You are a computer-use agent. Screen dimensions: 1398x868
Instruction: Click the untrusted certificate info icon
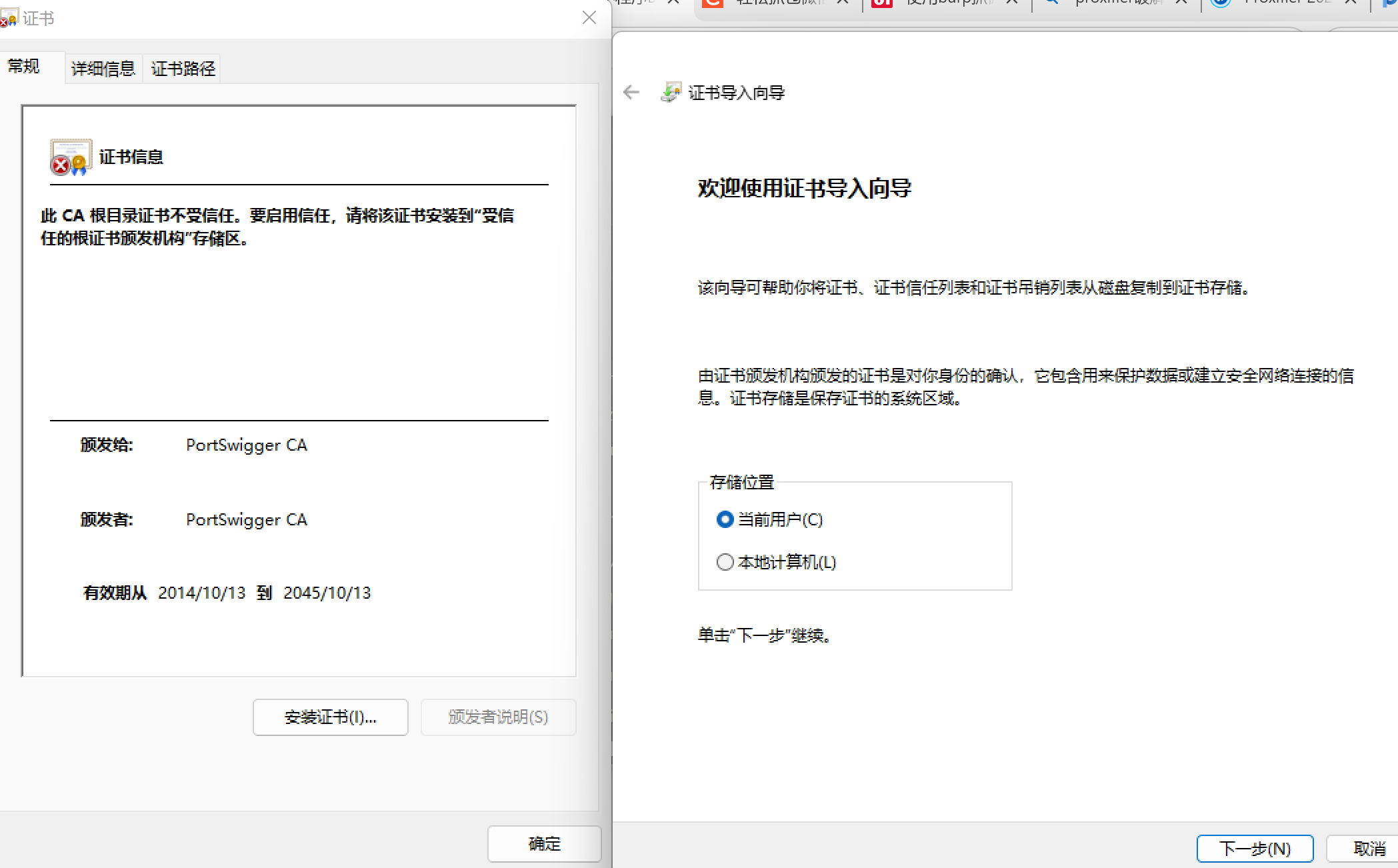pyautogui.click(x=71, y=157)
